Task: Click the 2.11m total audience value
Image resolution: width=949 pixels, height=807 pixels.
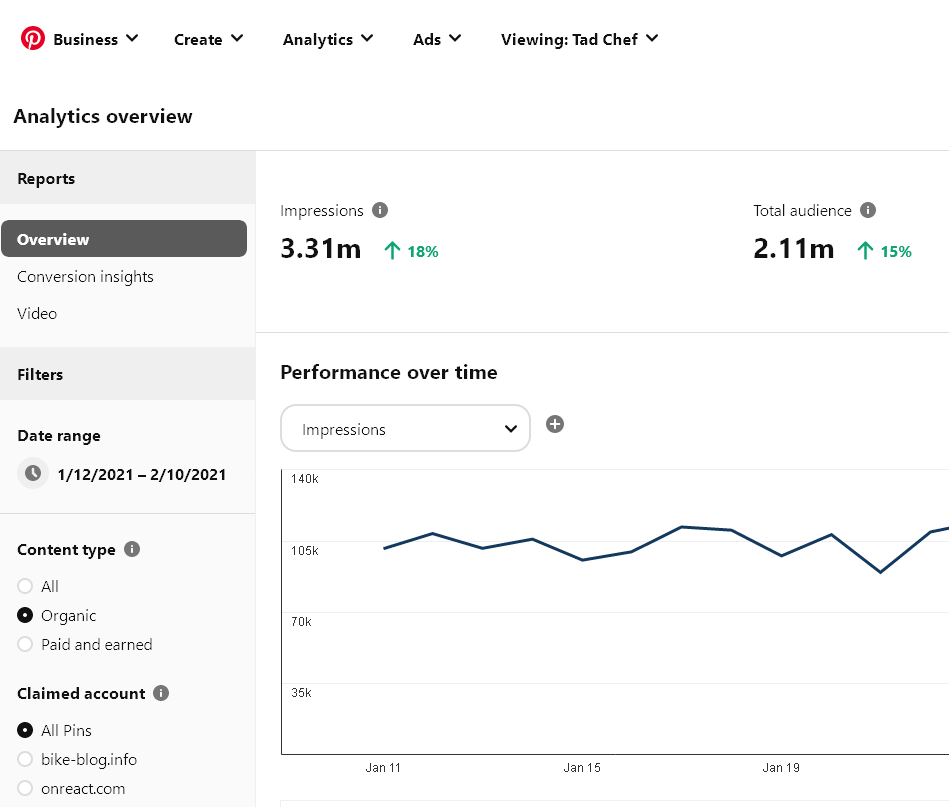Action: coord(793,249)
